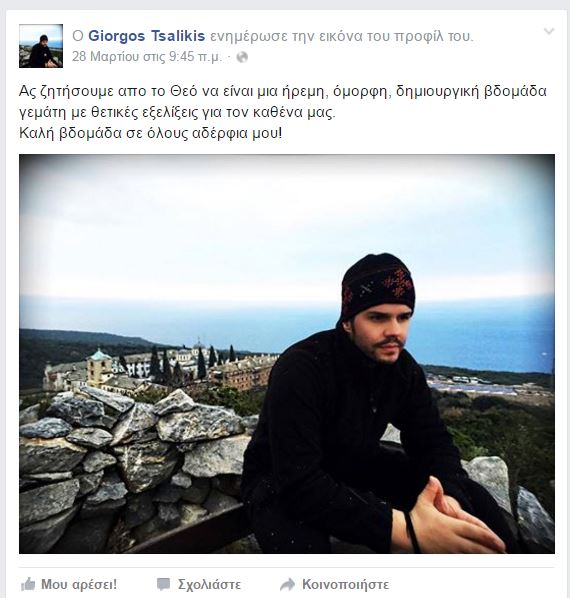This screenshot has height=598, width=570.
Task: Click the Σχολιάστε comment button text
Action: [209, 585]
